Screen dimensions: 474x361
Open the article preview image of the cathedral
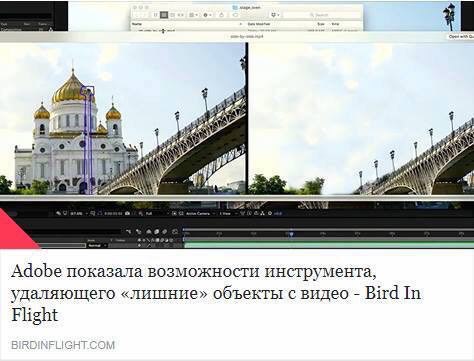click(x=237, y=125)
